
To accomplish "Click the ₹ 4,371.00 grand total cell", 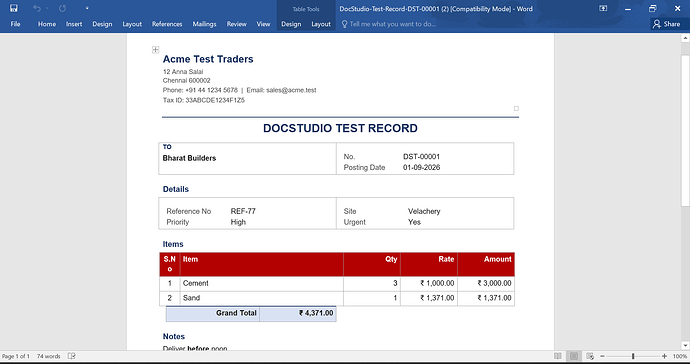I will [298, 313].
